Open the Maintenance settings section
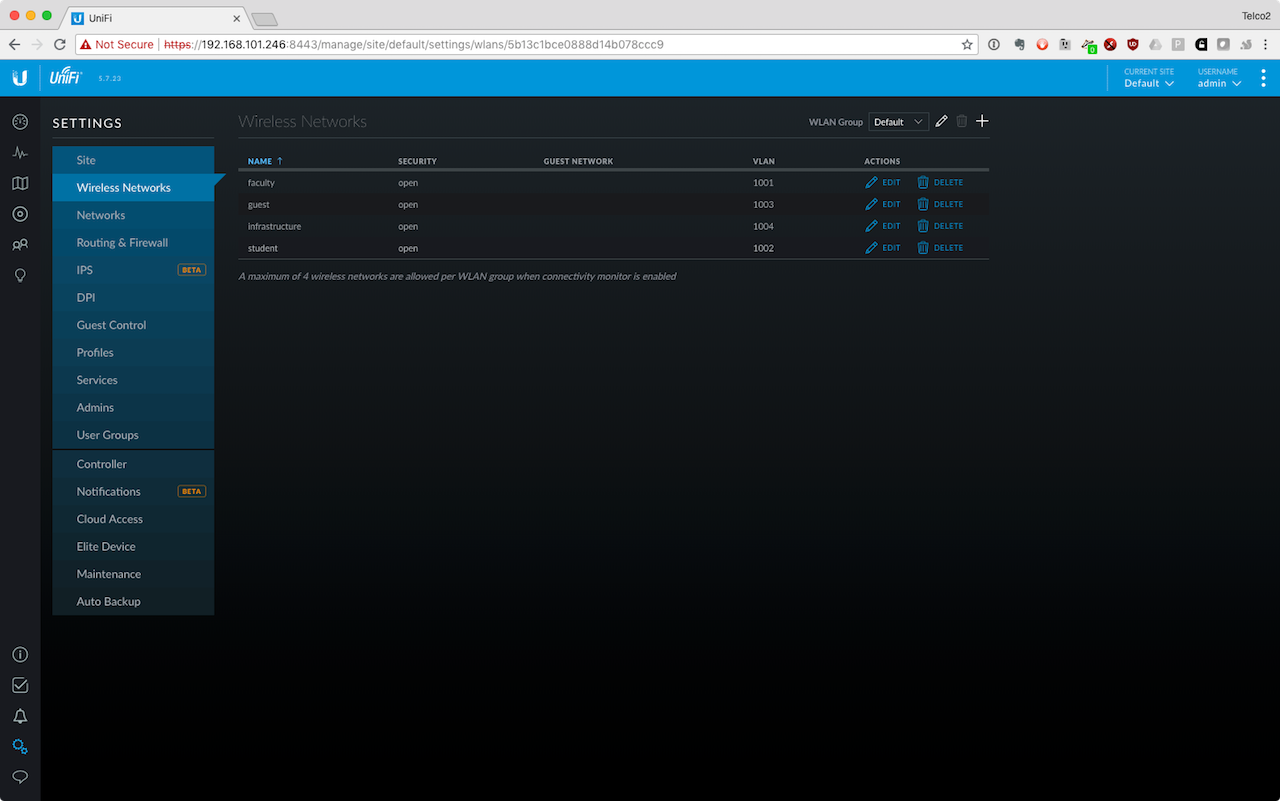 tap(133, 574)
